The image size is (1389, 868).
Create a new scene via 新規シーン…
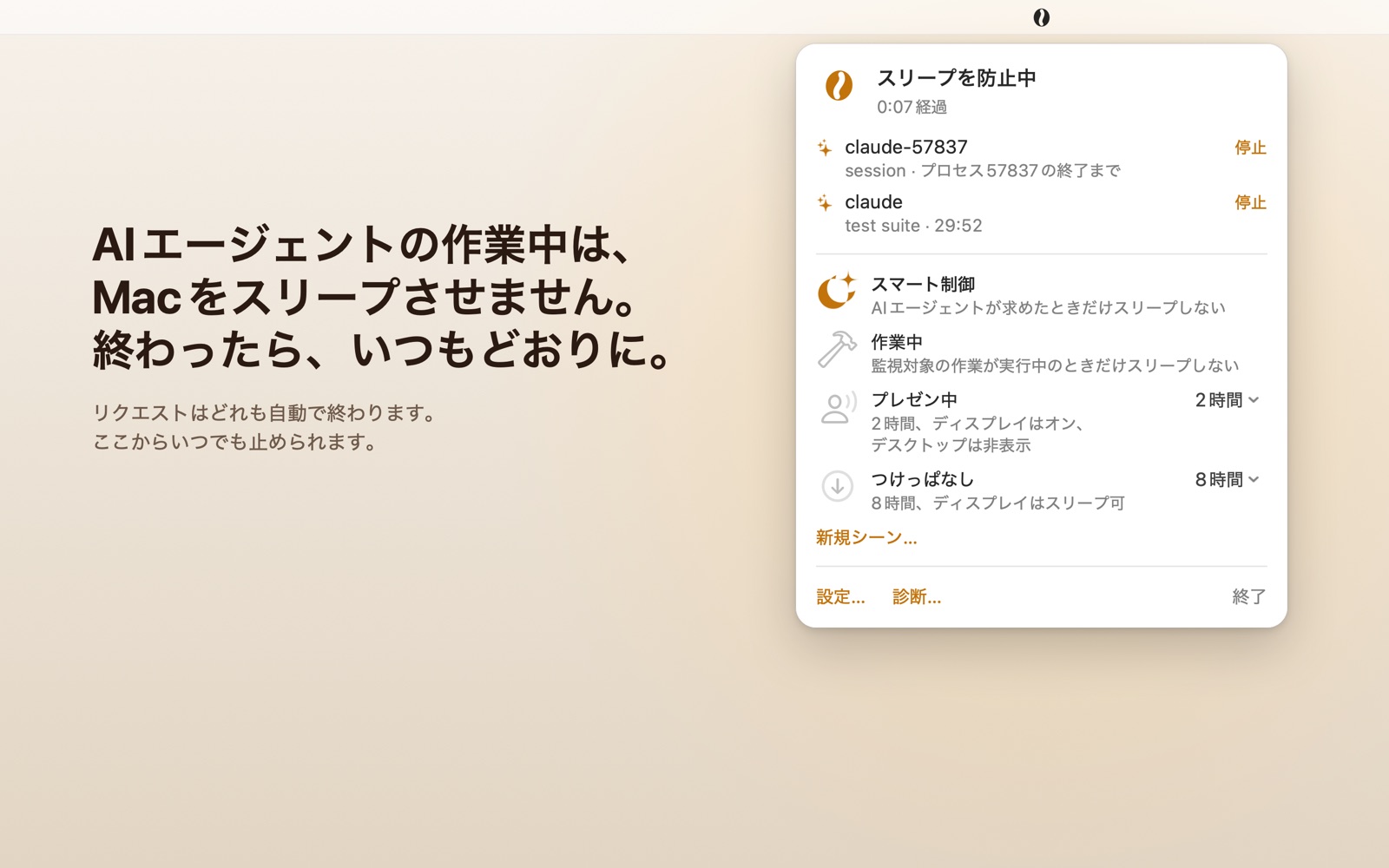pos(866,538)
